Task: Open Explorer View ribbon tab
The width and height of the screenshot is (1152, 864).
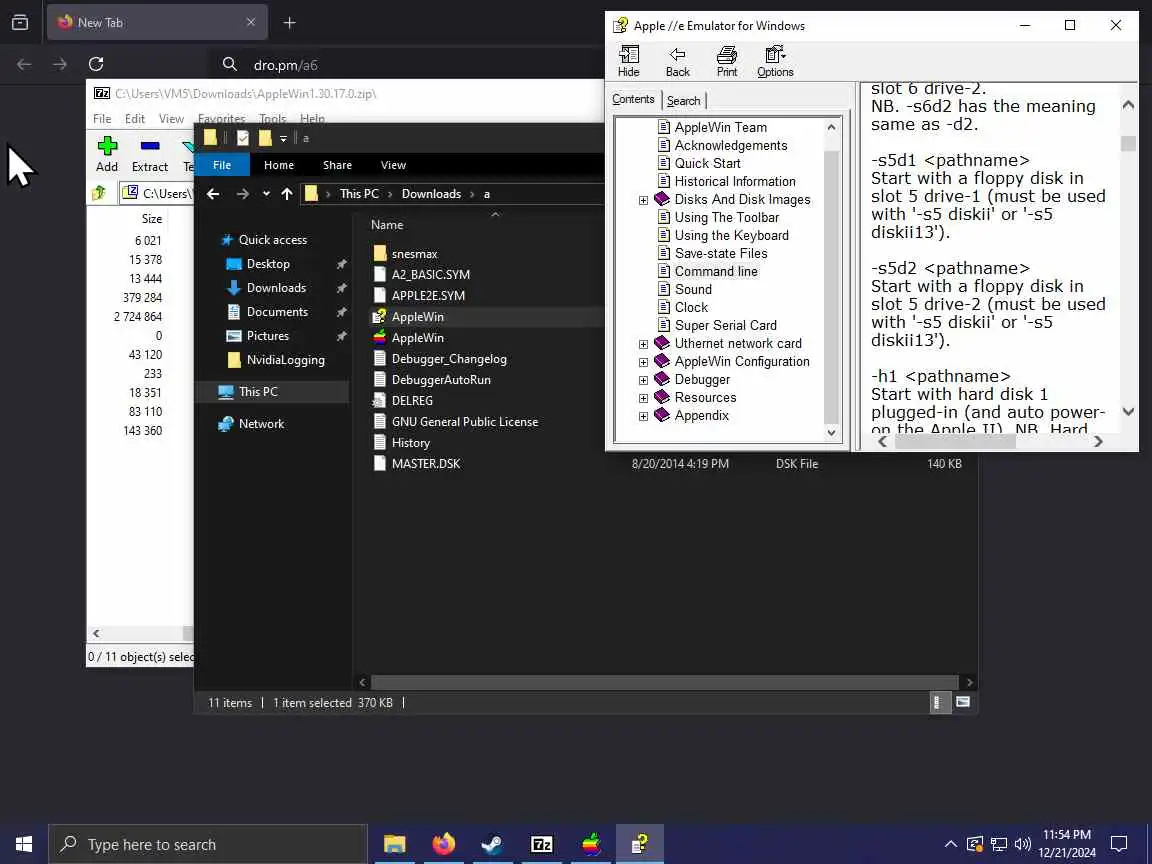Action: [393, 165]
